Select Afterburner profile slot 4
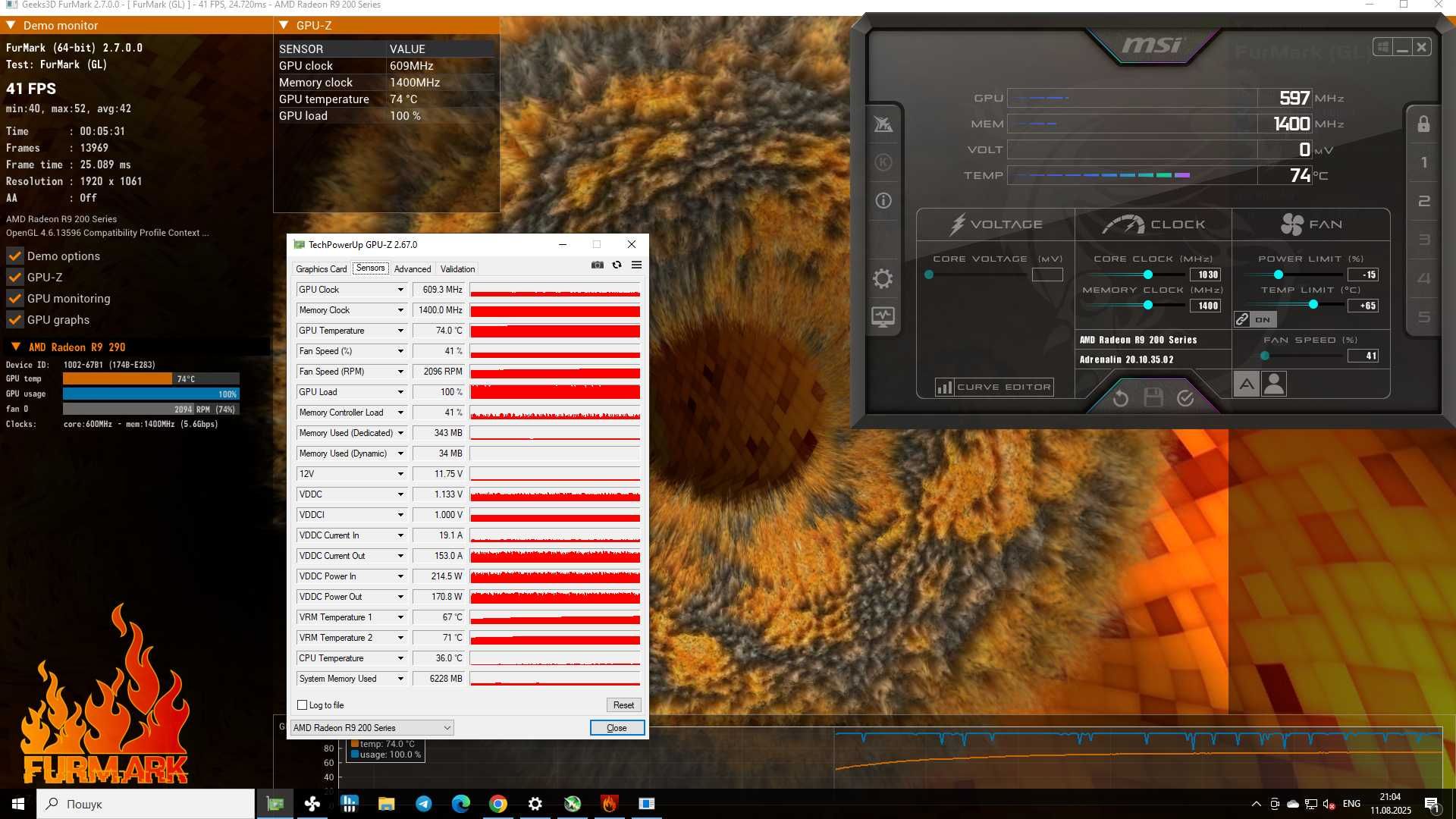This screenshot has width=1456, height=819. (1423, 278)
